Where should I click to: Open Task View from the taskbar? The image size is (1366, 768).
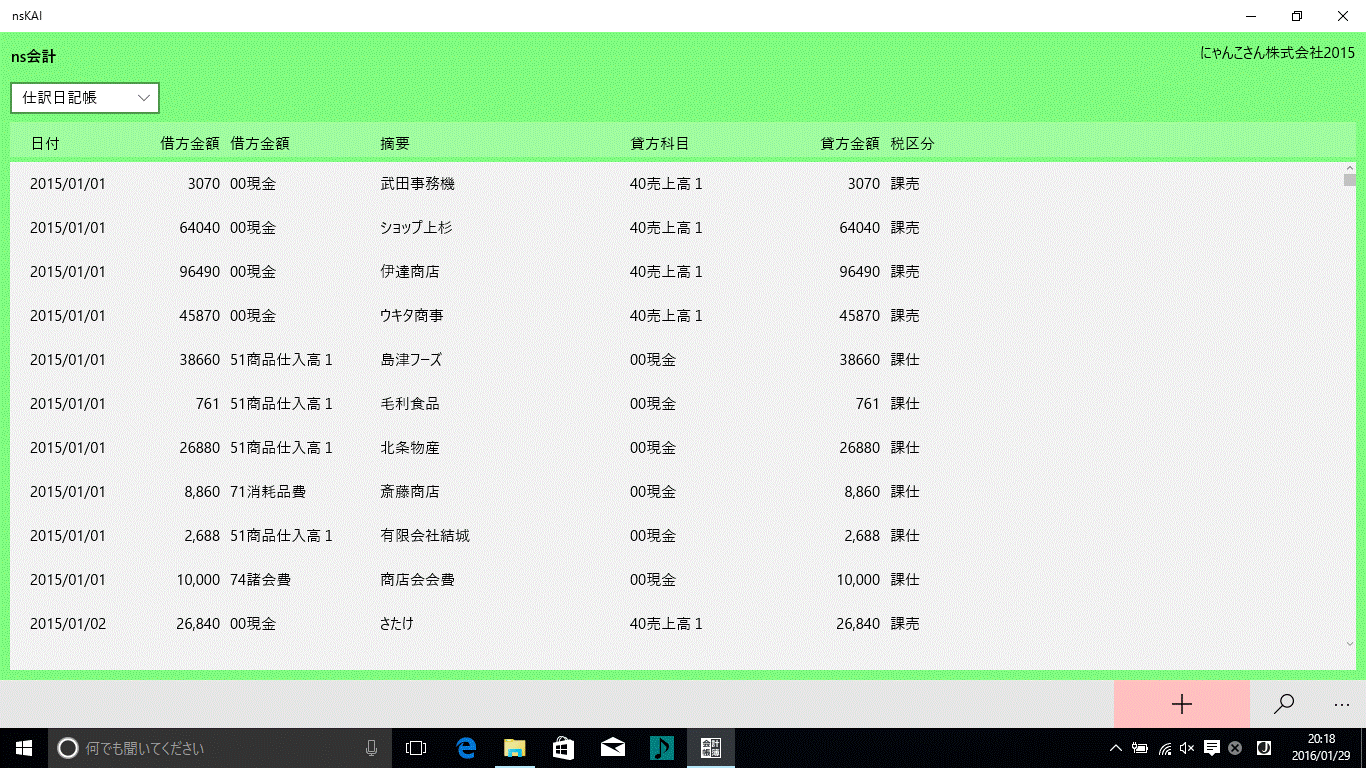click(416, 748)
